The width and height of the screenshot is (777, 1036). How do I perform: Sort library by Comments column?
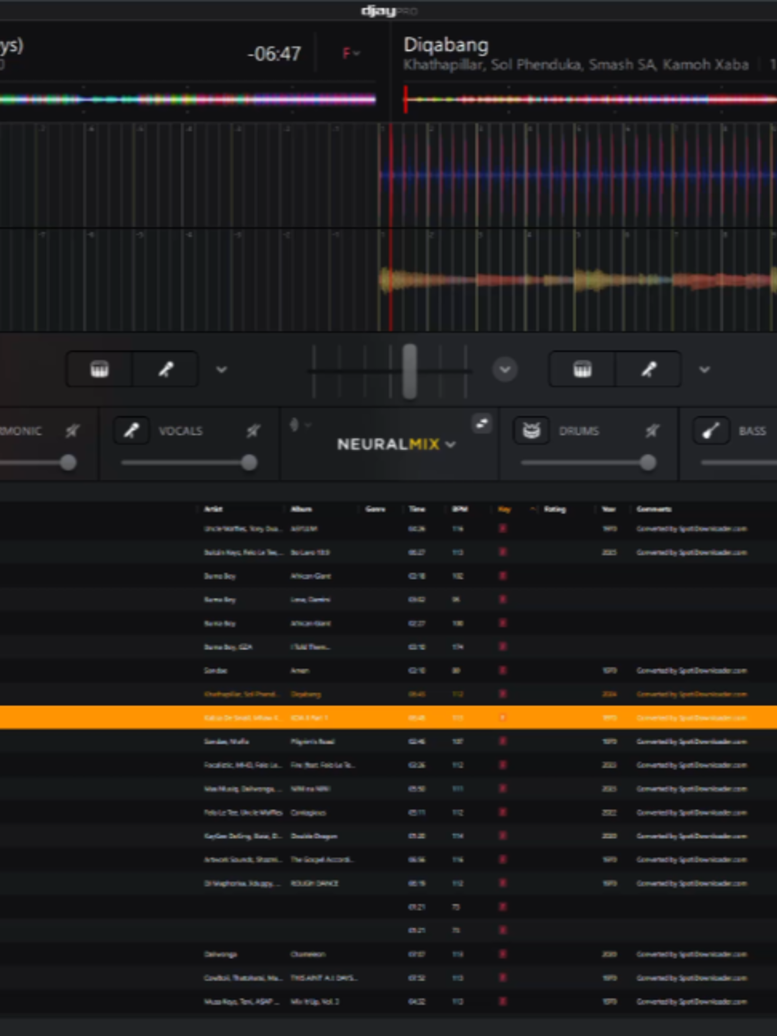tap(654, 509)
